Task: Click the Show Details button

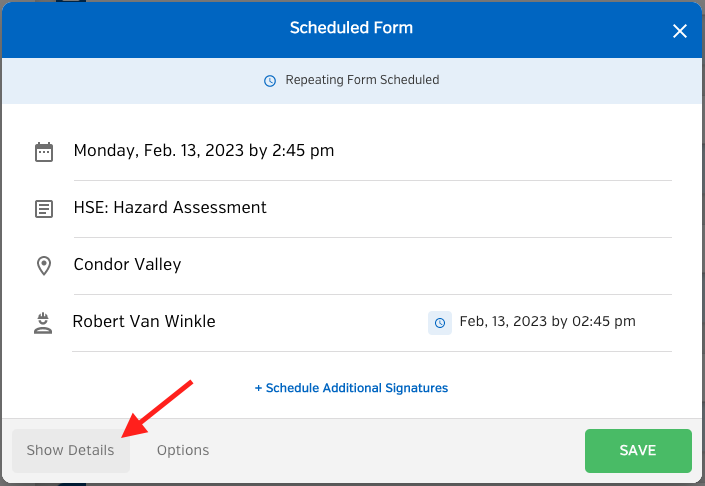Action: click(71, 450)
